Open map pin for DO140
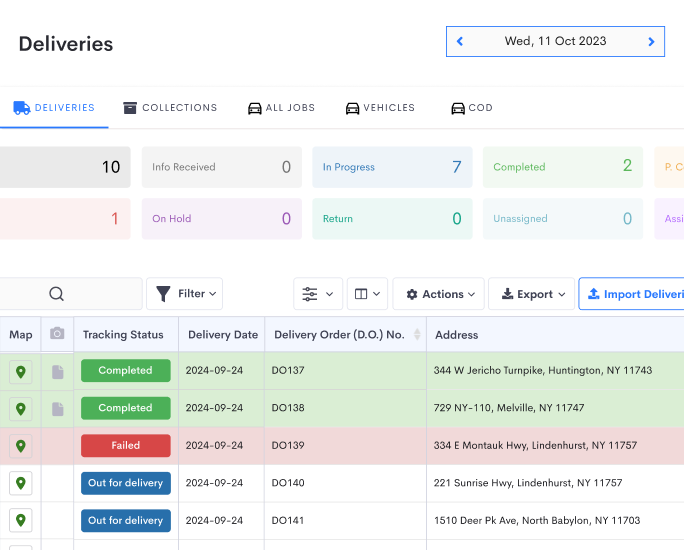This screenshot has height=550, width=684. click(21, 483)
